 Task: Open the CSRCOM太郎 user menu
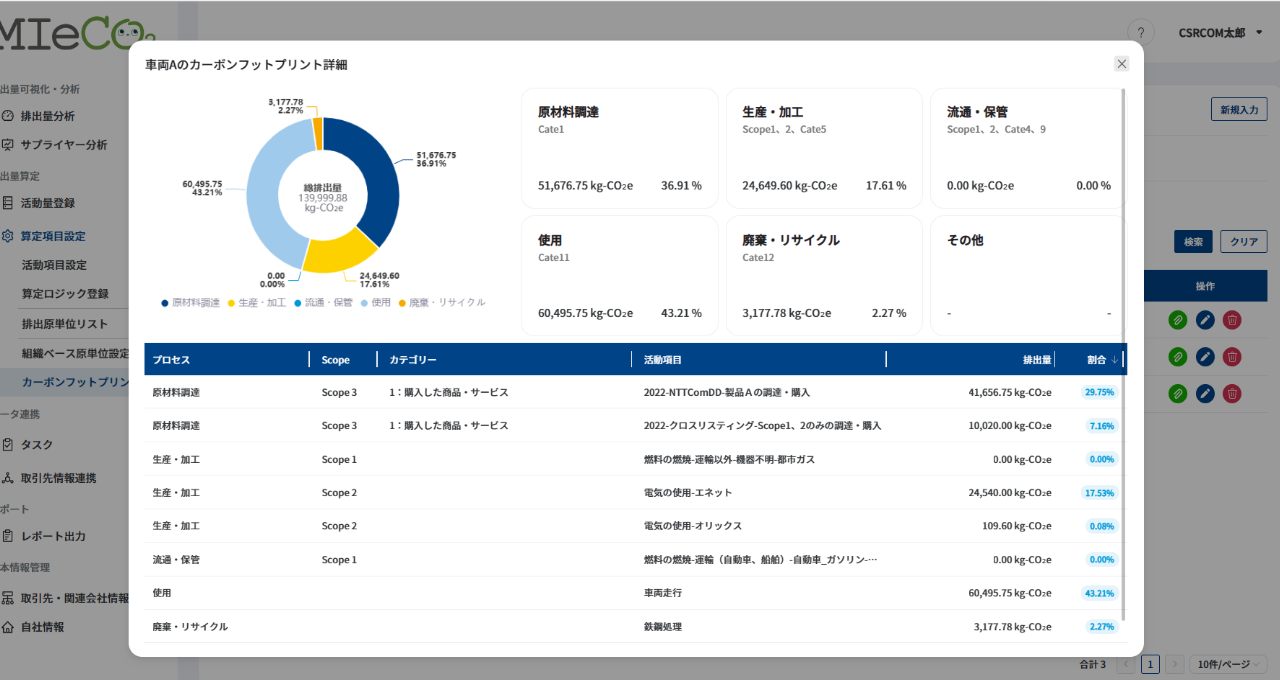(x=1220, y=33)
